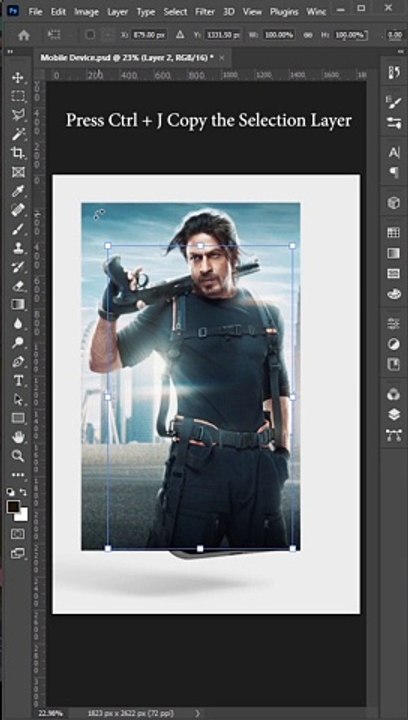The image size is (408, 720).
Task: Open the Select menu
Action: (175, 12)
